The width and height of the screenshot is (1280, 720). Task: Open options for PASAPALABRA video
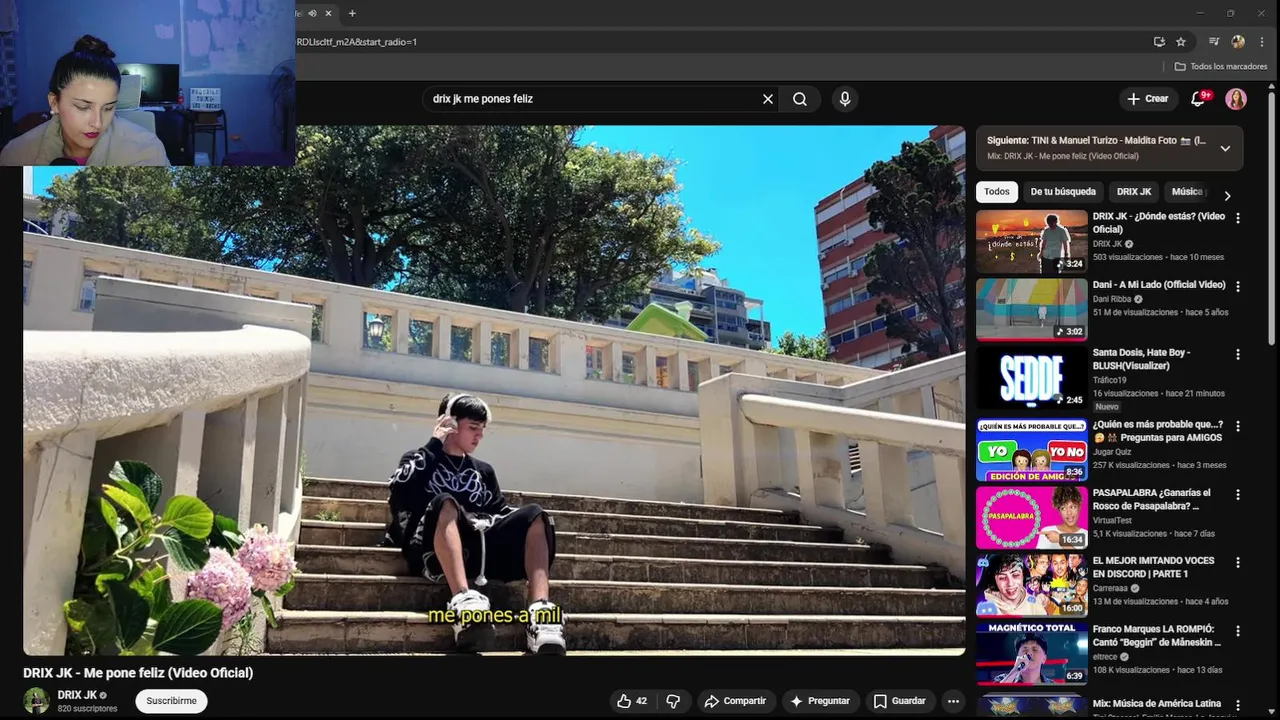[x=1238, y=495]
